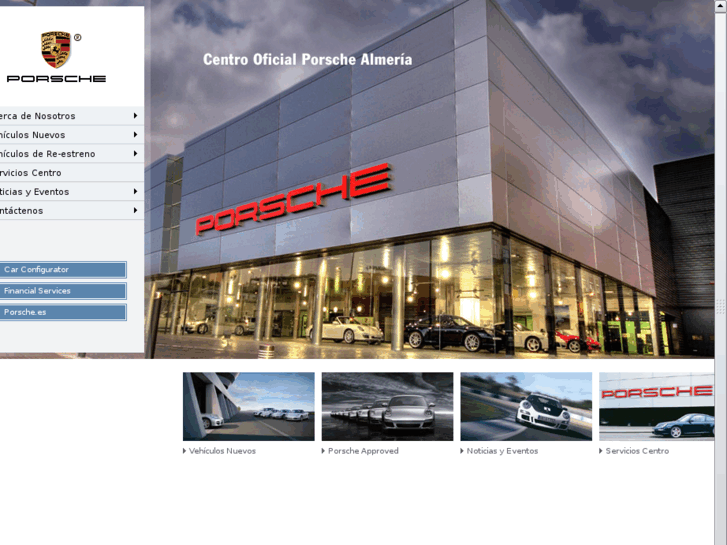Launch the Car Configurator button
Image resolution: width=727 pixels, height=545 pixels.
pyautogui.click(x=63, y=270)
